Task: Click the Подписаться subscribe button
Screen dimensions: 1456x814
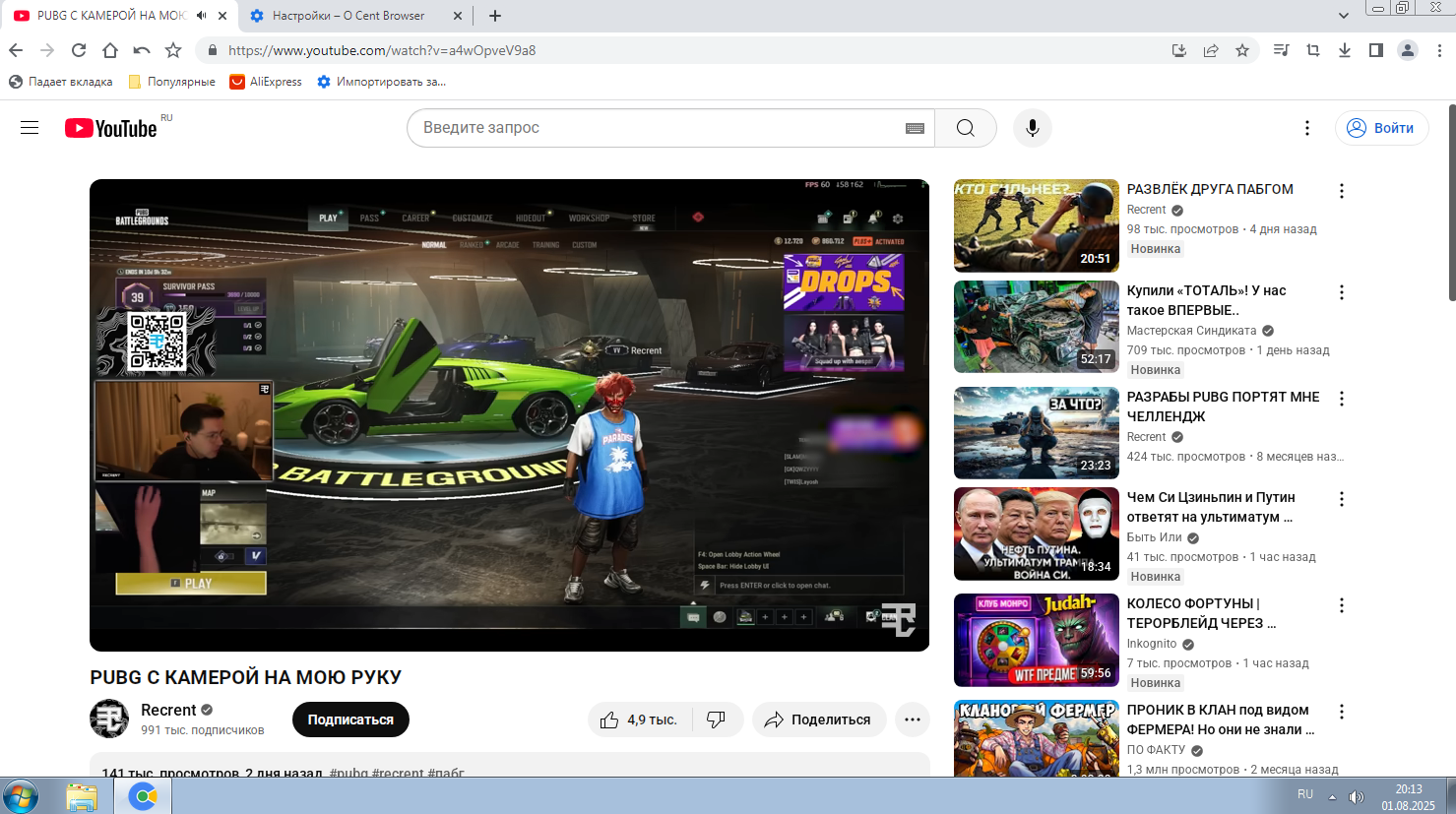Action: point(350,720)
